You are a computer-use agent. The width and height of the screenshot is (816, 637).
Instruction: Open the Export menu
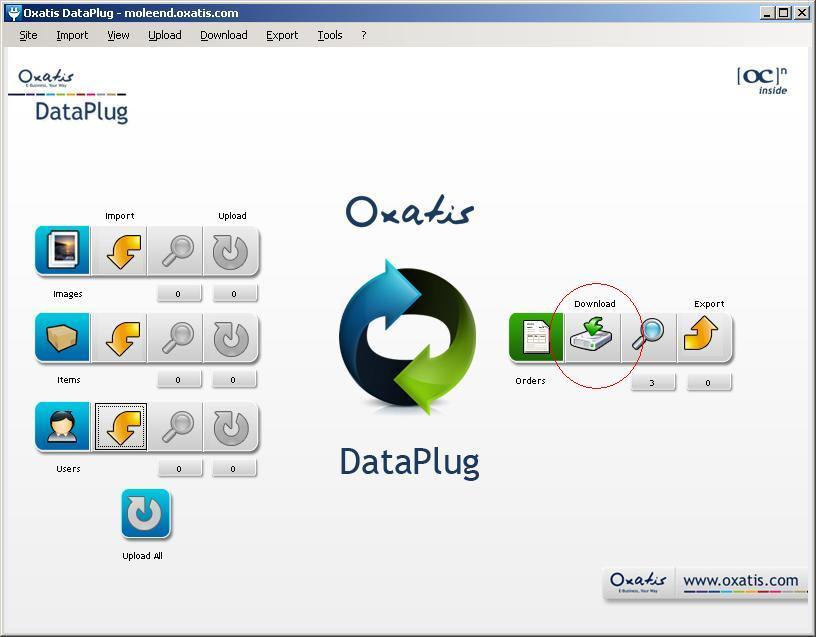tap(282, 35)
